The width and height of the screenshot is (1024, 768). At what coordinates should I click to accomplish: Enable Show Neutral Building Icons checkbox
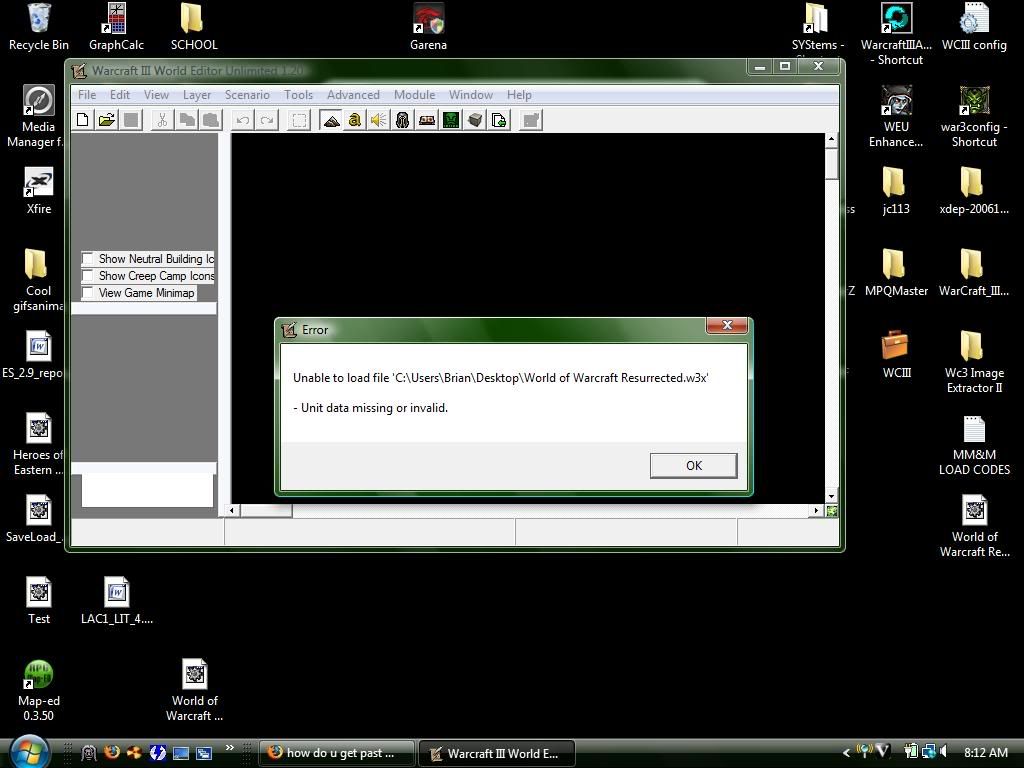(88, 259)
